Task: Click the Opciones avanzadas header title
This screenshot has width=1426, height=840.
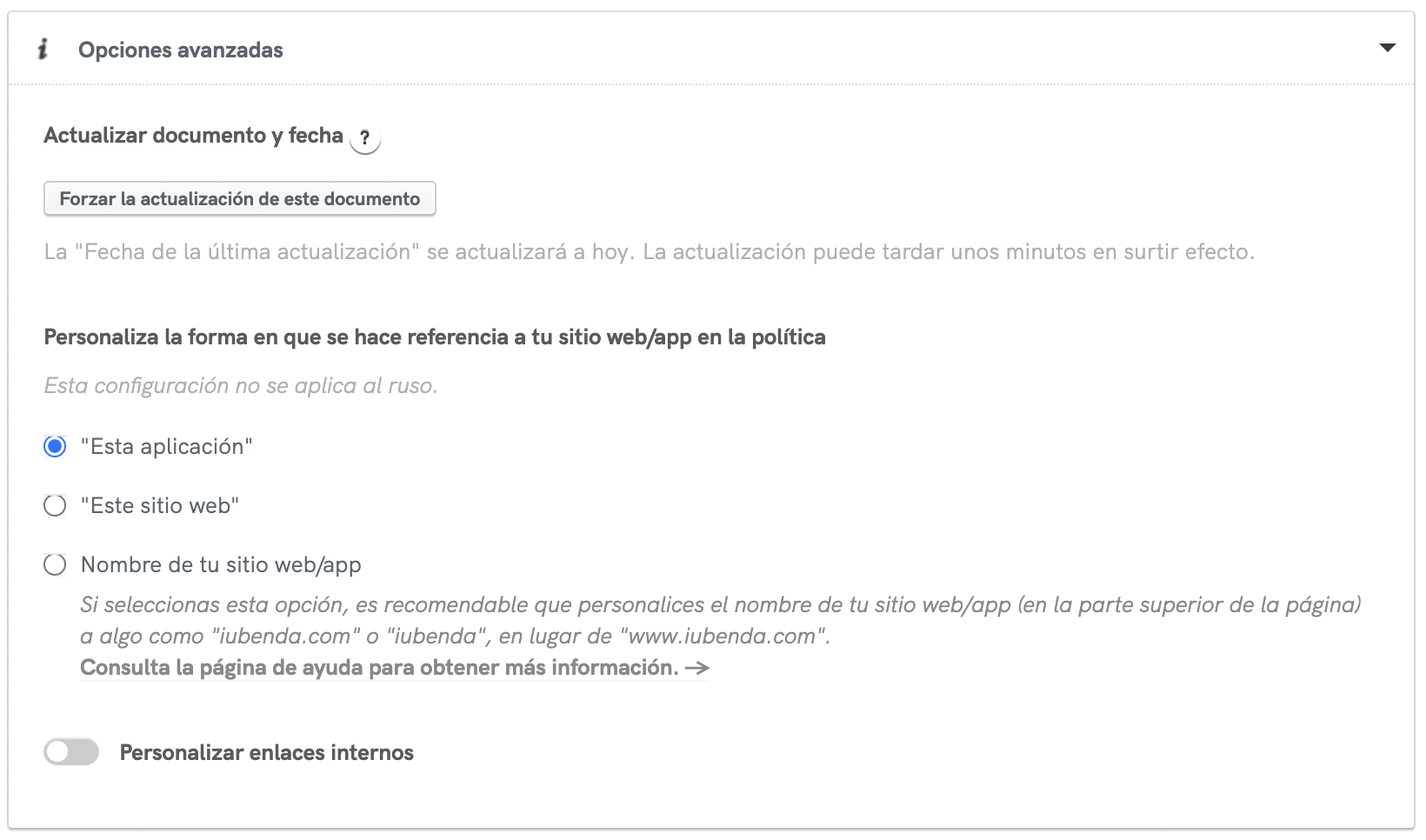Action: point(181,50)
